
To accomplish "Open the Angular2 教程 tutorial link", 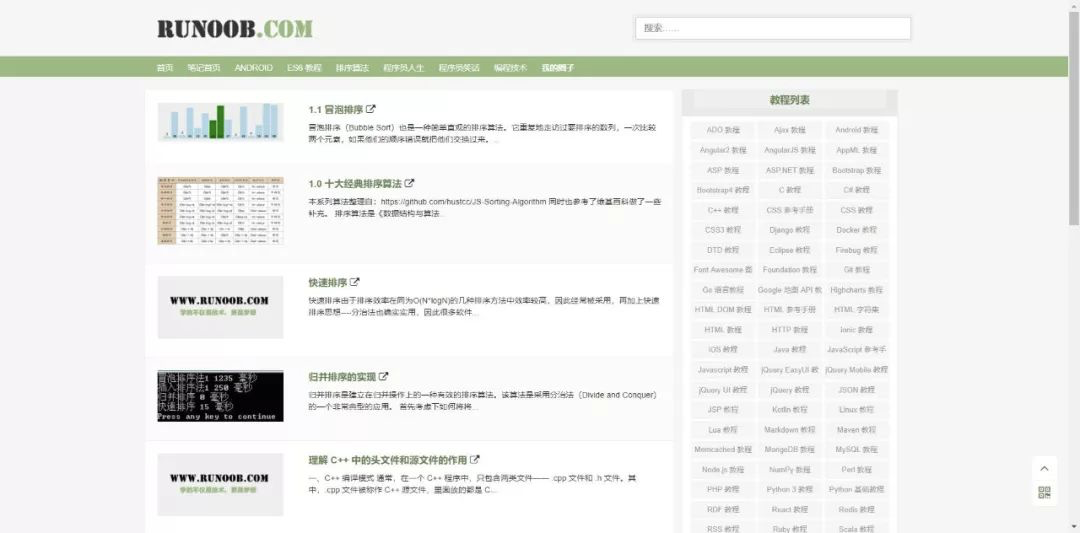I will [723, 149].
